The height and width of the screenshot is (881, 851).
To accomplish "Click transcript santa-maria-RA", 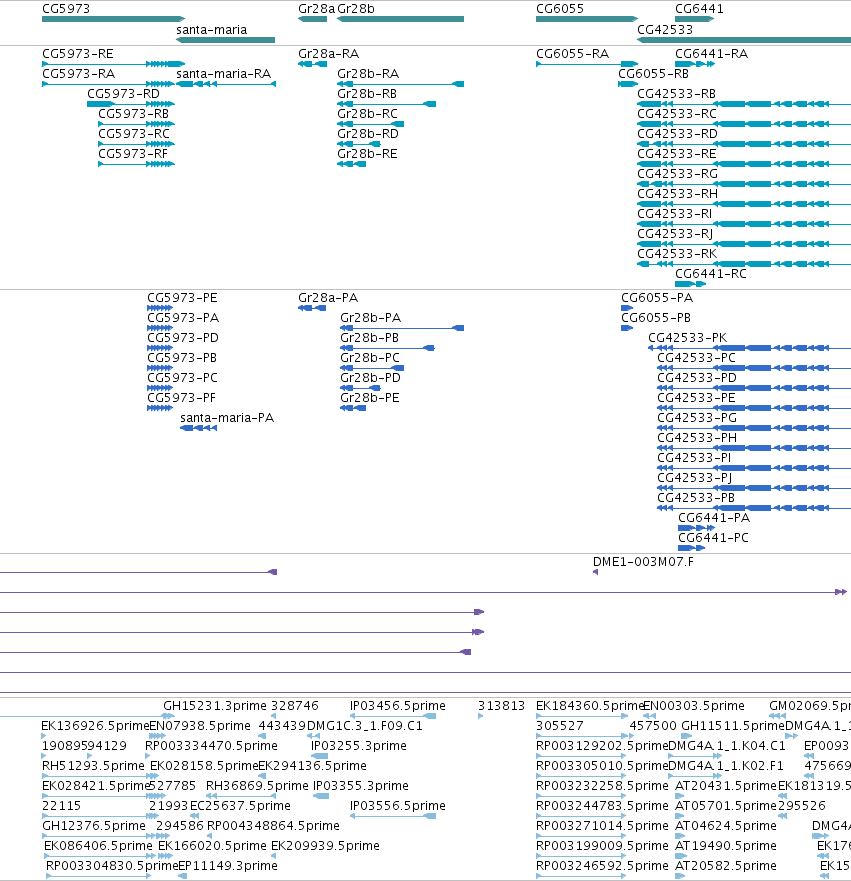I will (x=226, y=84).
